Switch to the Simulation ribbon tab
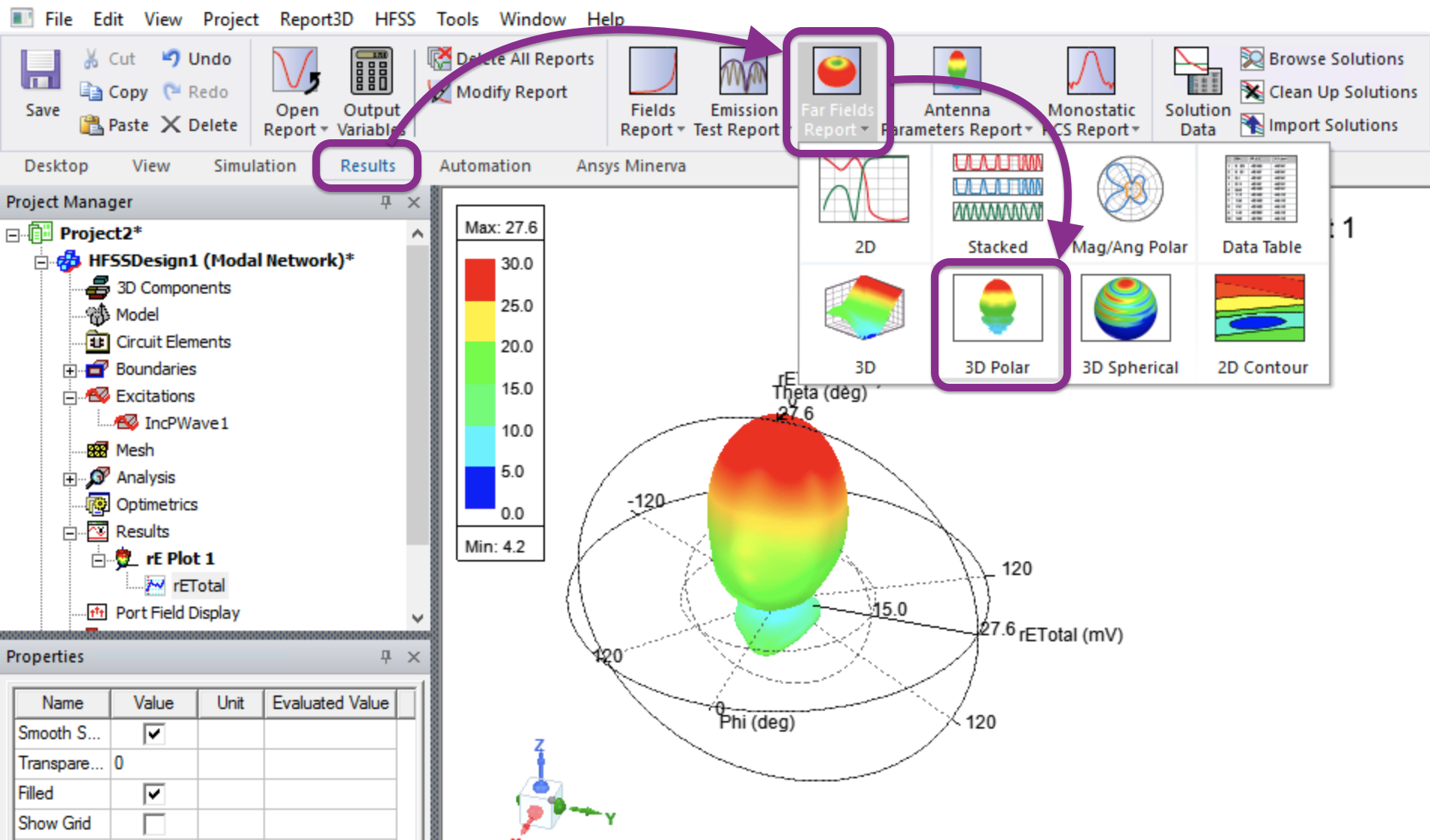1430x840 pixels. coord(254,166)
